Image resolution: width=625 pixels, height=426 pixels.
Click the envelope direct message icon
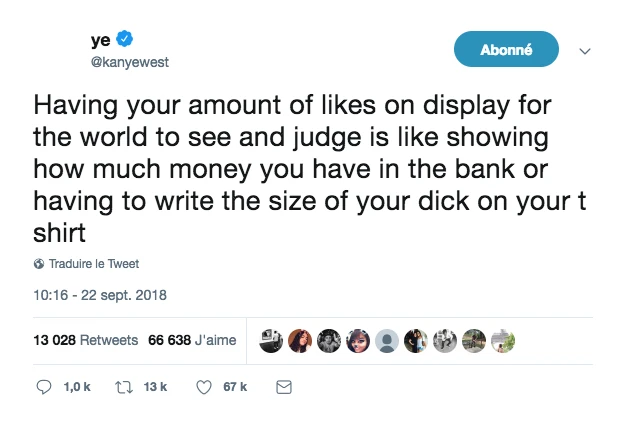(x=283, y=386)
